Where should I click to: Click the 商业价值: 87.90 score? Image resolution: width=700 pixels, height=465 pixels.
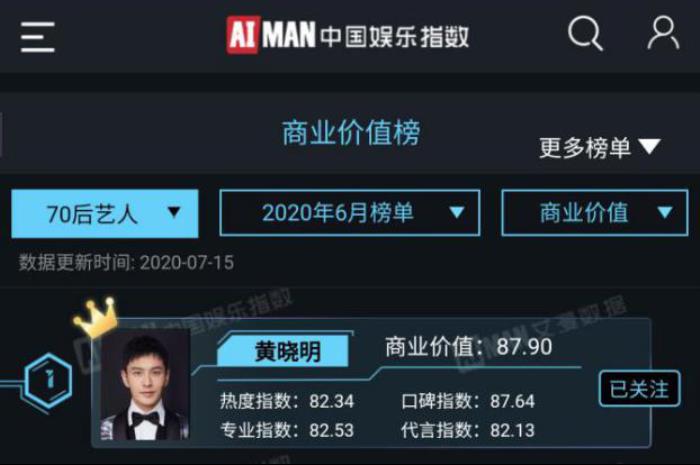(468, 347)
